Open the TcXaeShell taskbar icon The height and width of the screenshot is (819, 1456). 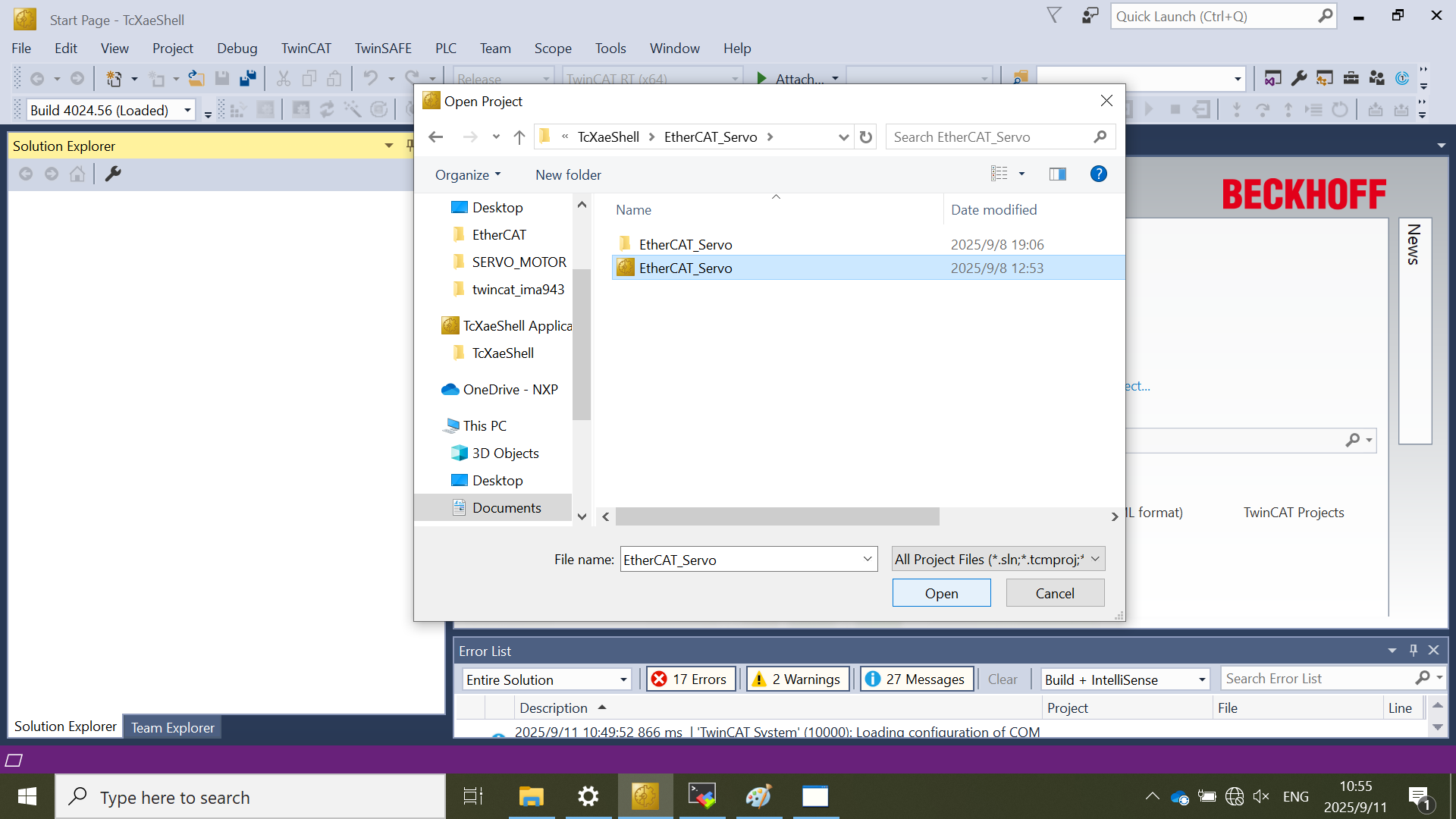pyautogui.click(x=645, y=796)
